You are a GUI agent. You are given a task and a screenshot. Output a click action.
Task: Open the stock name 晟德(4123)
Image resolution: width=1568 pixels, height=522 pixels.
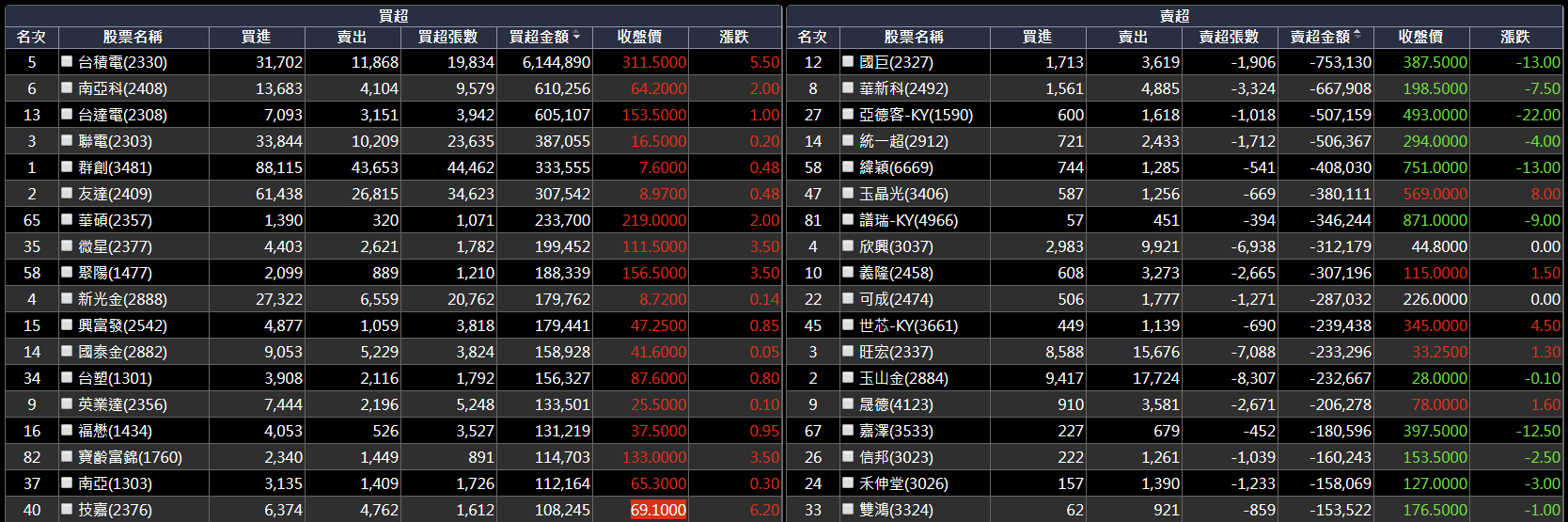896,404
